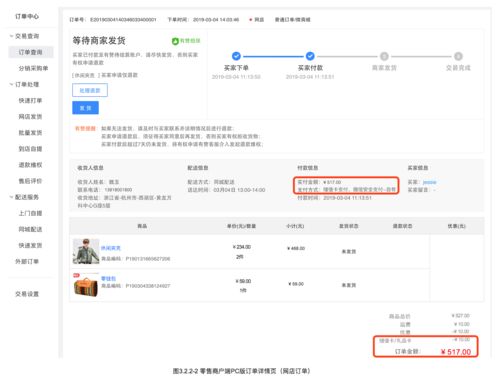Screen dimensions: 500x379
Task: Click the orange bag product thumbnail
Action: pyautogui.click(x=86, y=285)
